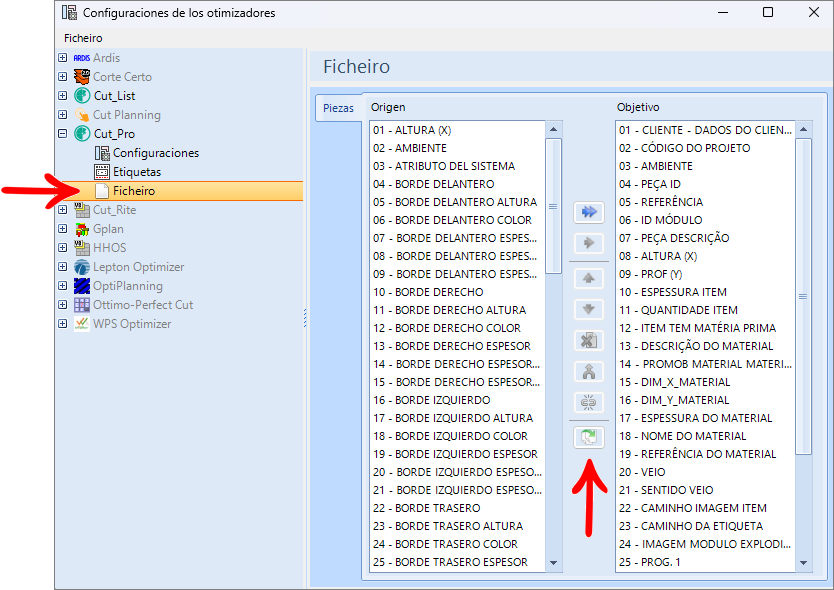
Task: Select '10 - BORDE DERECHO' in Origen
Action: point(458,293)
